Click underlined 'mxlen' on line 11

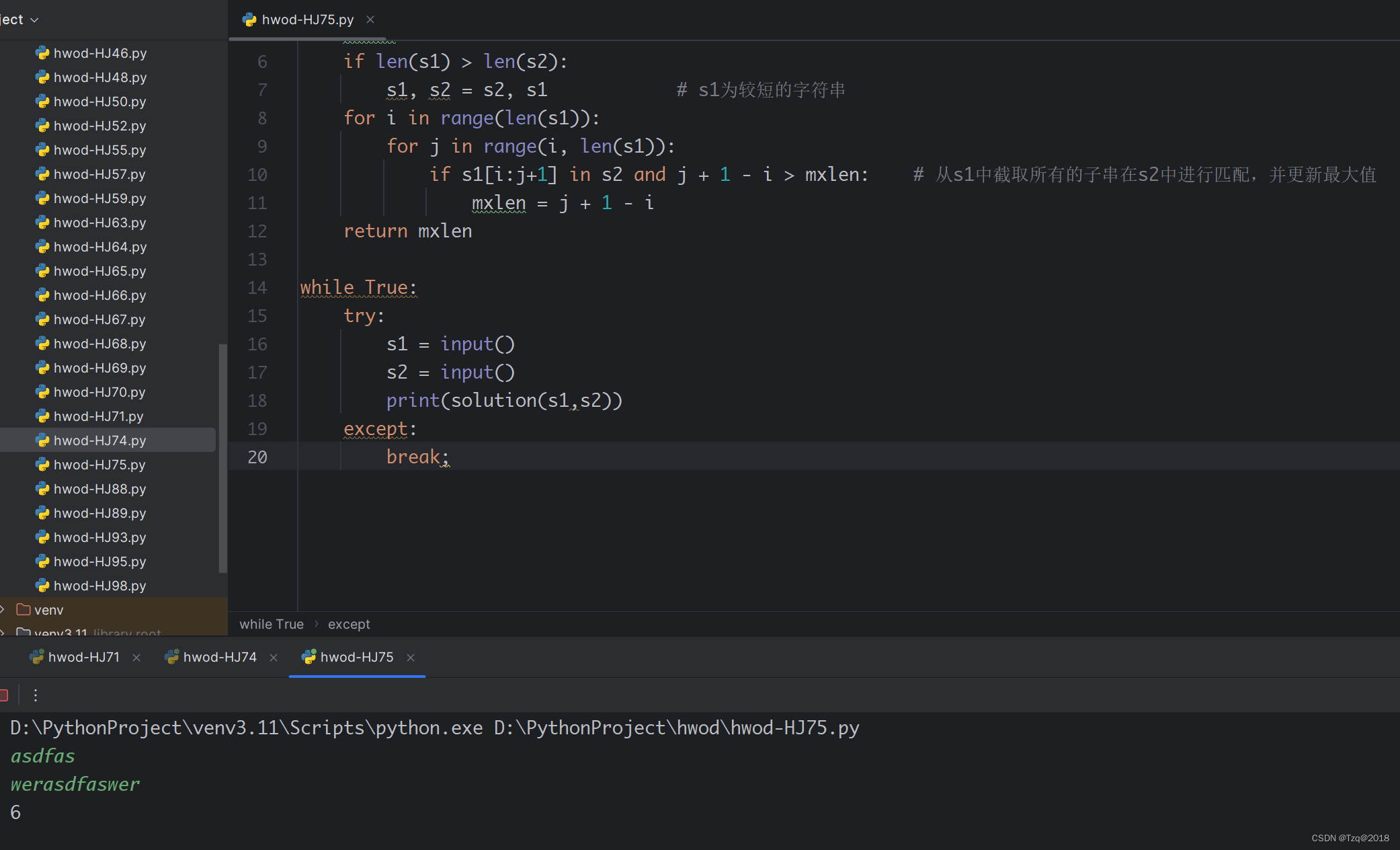pos(499,203)
